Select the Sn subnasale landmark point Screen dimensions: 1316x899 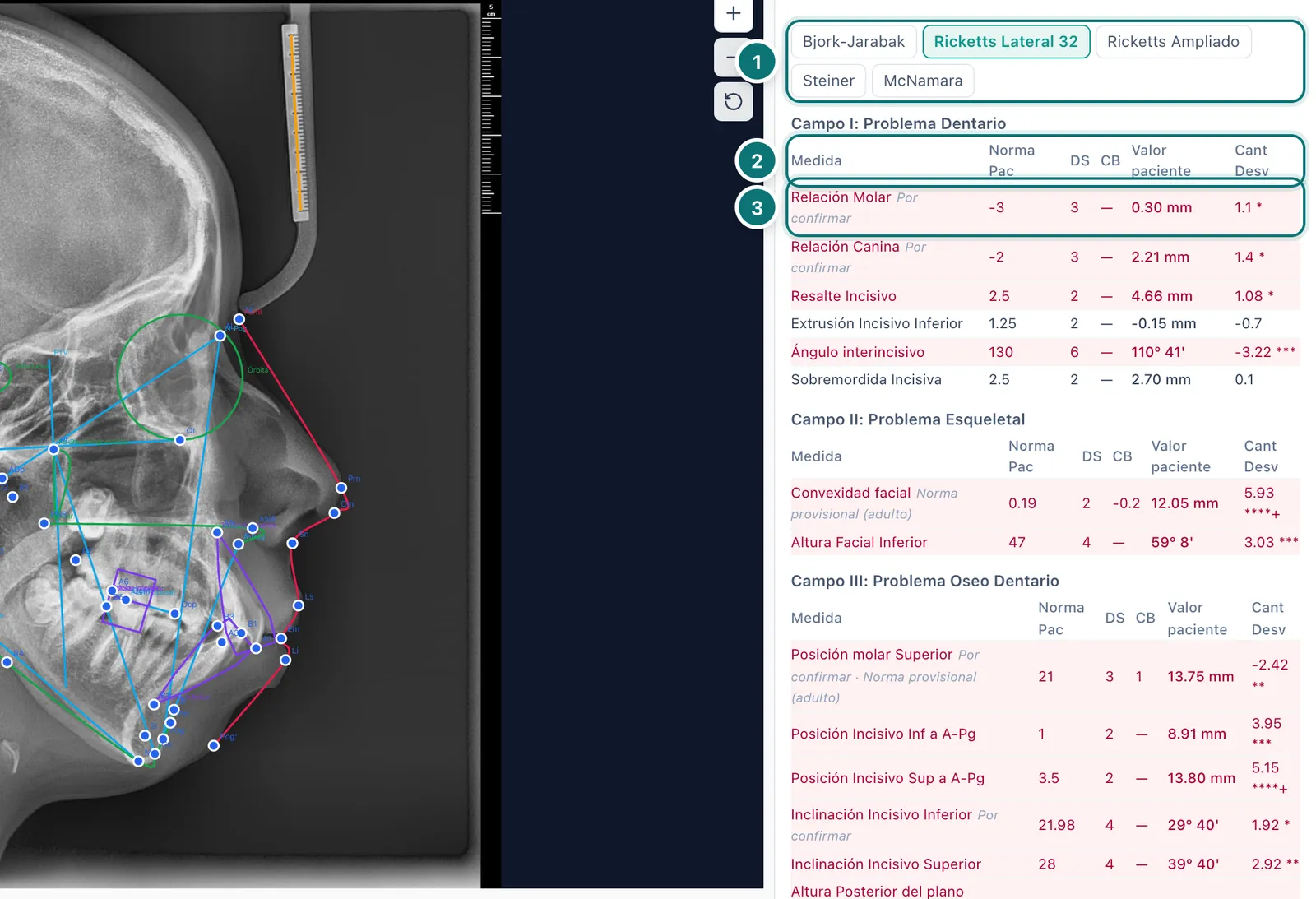coord(292,543)
